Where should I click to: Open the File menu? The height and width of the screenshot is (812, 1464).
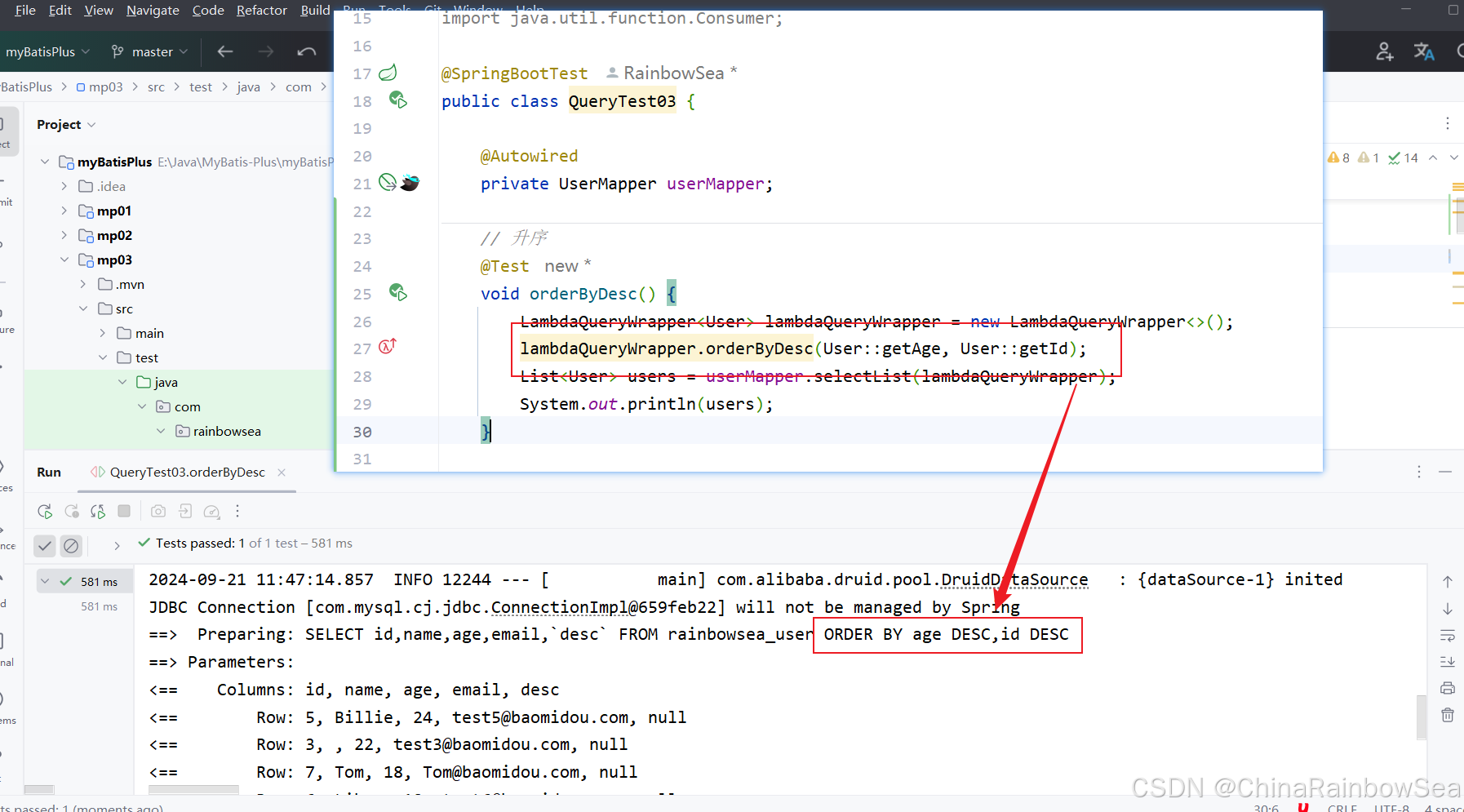(24, 10)
